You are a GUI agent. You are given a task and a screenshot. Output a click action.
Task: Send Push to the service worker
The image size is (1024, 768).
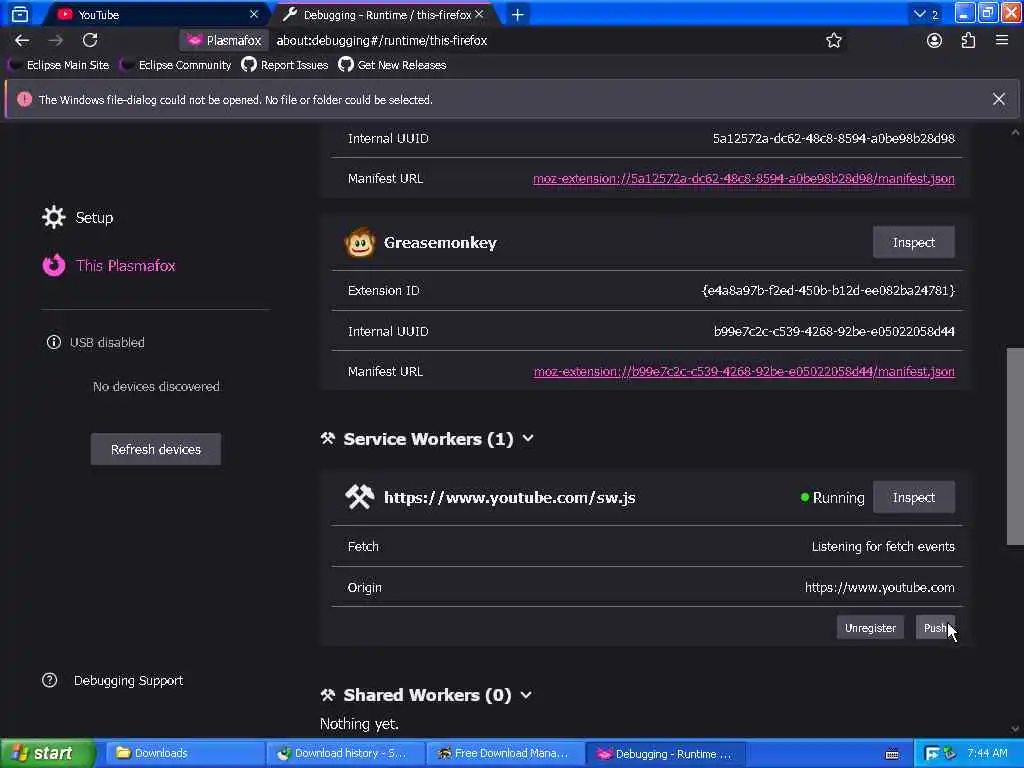coord(935,628)
